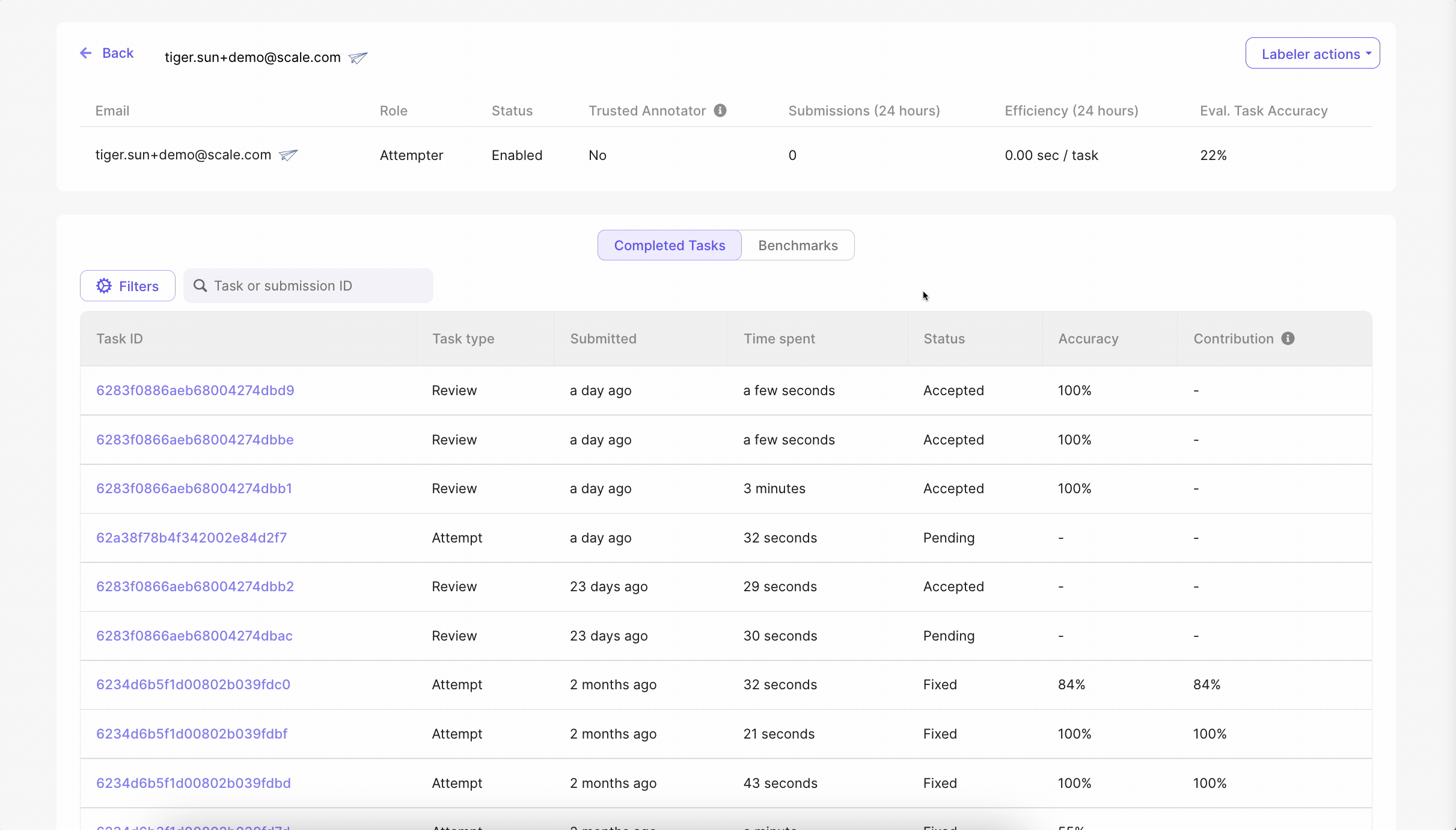Click the Back arrow icon
The width and height of the screenshot is (1456, 830).
[86, 53]
